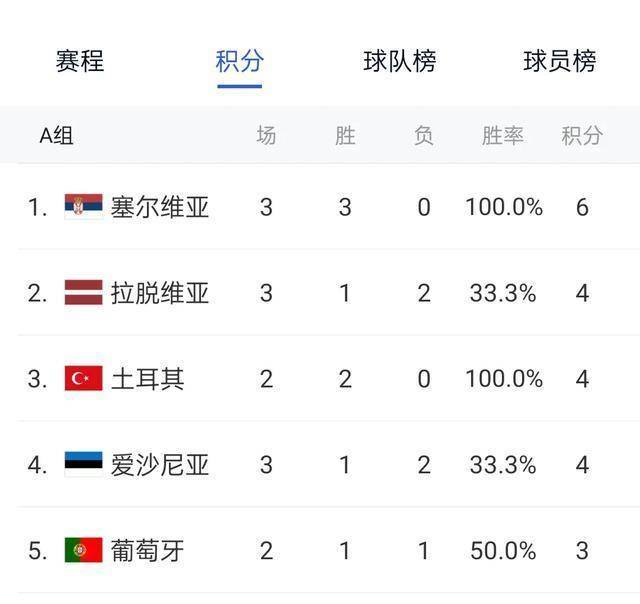
Task: Click the Serbia flag icon
Action: tap(84, 207)
